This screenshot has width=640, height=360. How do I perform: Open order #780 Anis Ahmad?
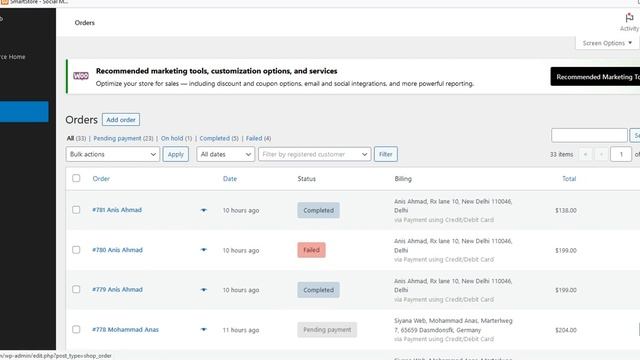click(x=118, y=250)
